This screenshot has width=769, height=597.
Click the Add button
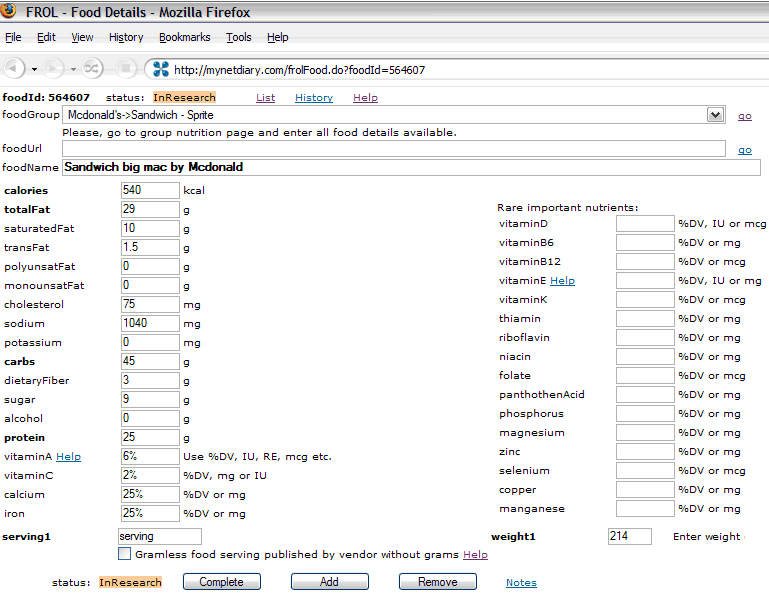click(329, 582)
